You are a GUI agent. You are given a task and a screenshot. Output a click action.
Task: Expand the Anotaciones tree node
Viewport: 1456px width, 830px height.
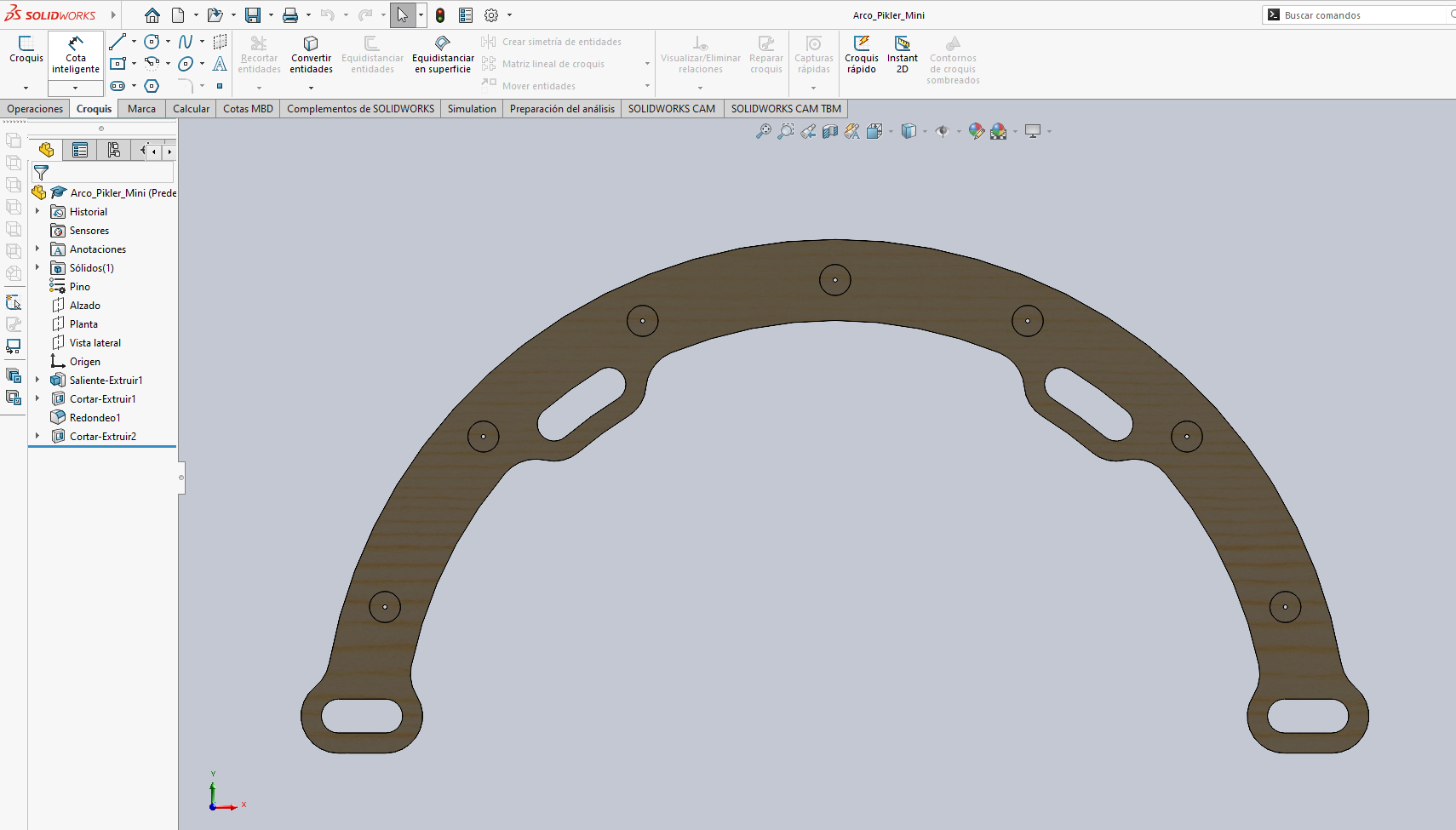pyautogui.click(x=37, y=249)
